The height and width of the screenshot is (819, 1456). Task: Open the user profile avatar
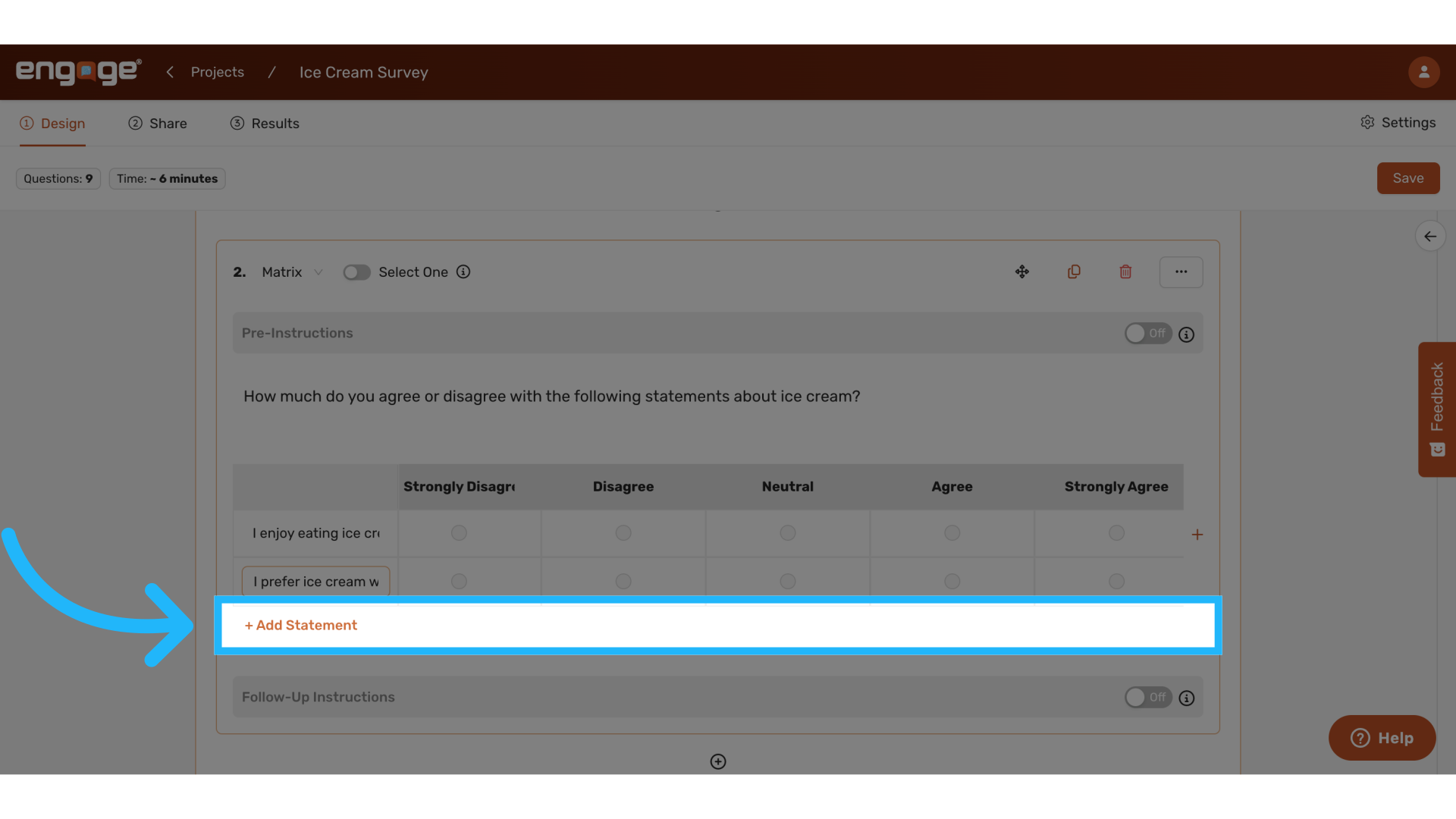[x=1423, y=72]
